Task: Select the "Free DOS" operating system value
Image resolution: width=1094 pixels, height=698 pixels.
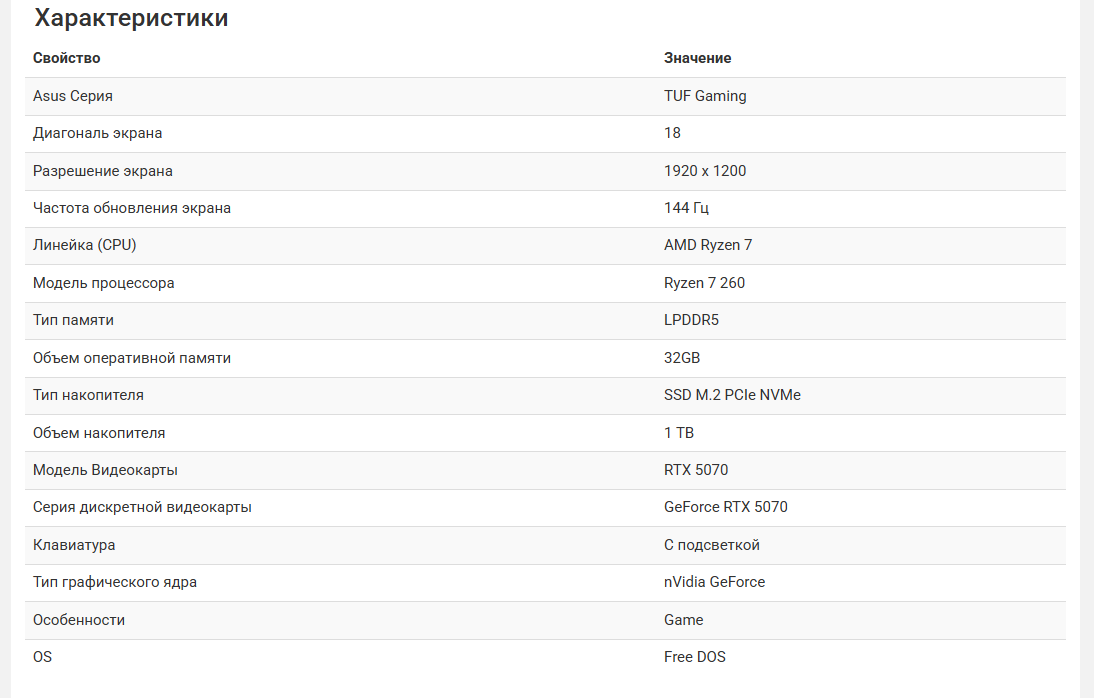Action: point(695,657)
